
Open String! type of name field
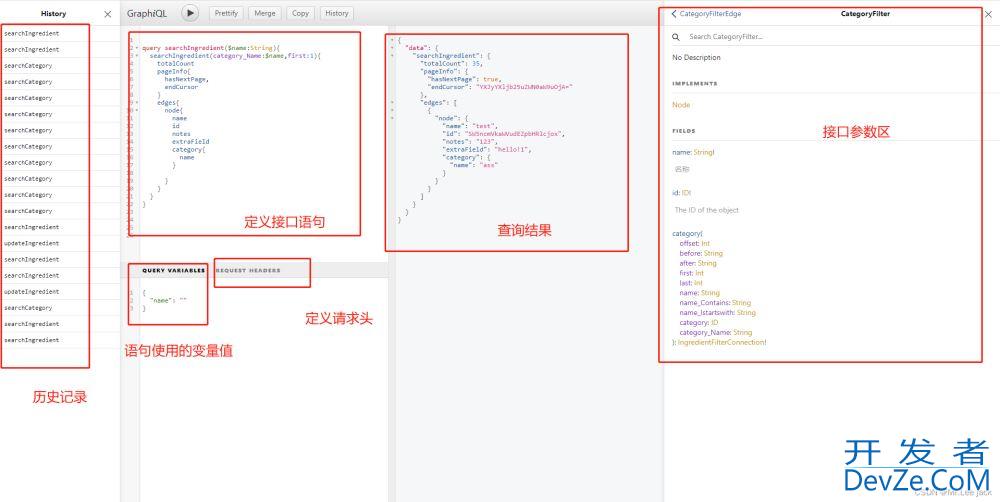703,152
